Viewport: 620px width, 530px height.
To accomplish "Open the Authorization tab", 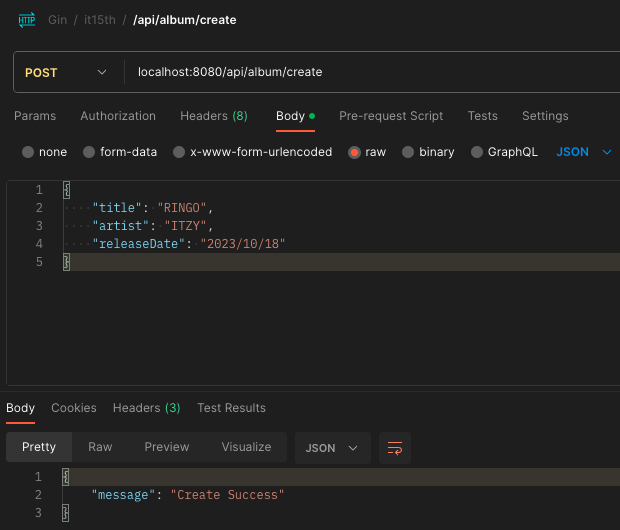I will click(118, 116).
